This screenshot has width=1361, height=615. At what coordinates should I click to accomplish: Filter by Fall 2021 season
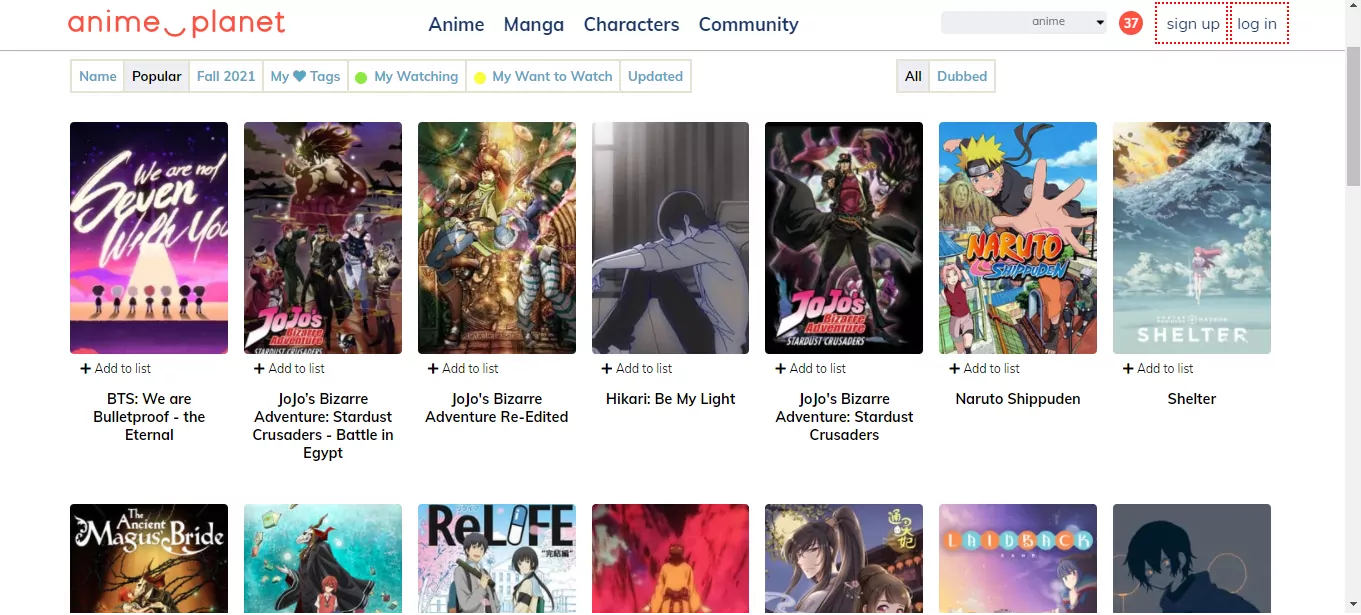click(226, 76)
